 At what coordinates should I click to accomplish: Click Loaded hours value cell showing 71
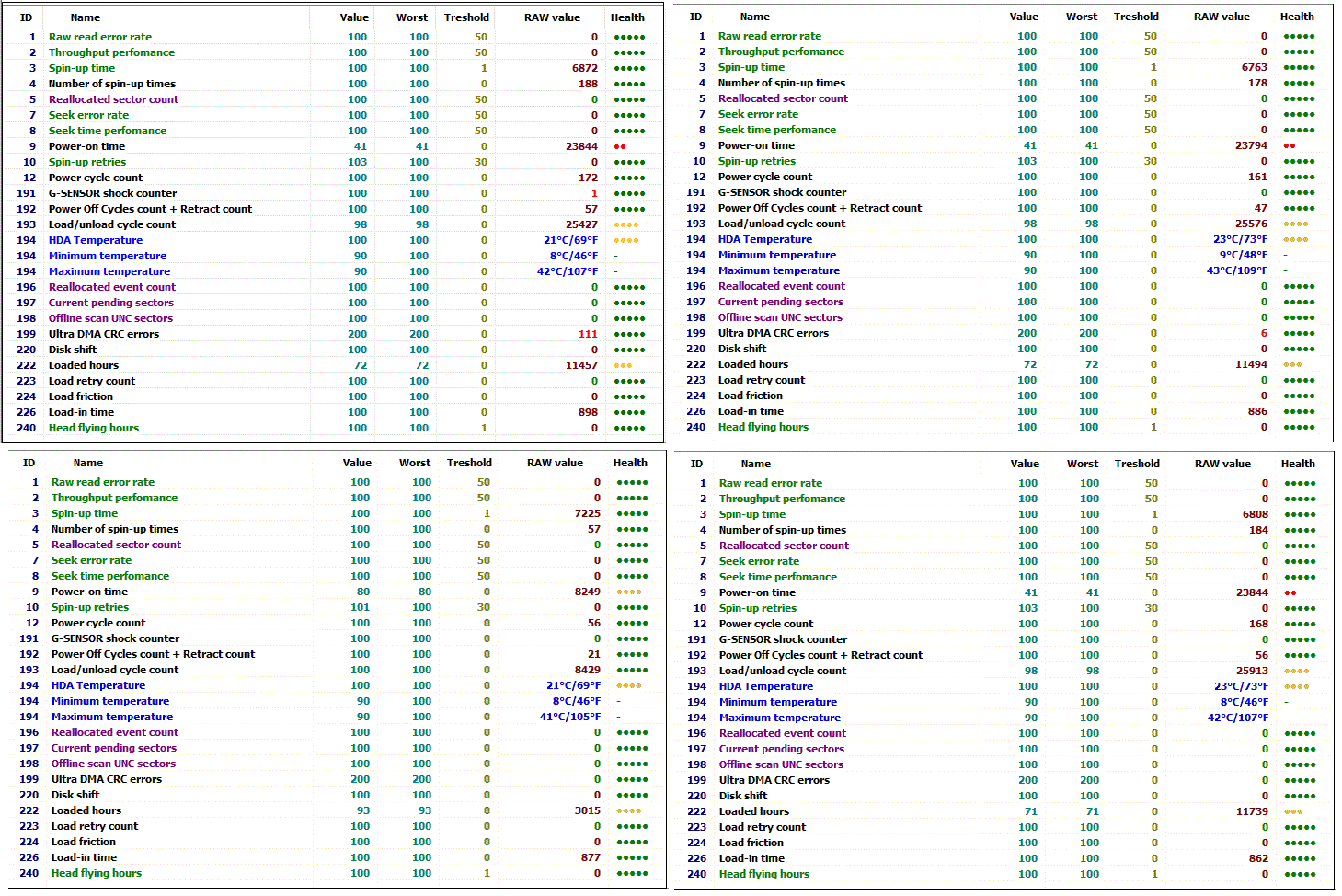(x=1030, y=811)
